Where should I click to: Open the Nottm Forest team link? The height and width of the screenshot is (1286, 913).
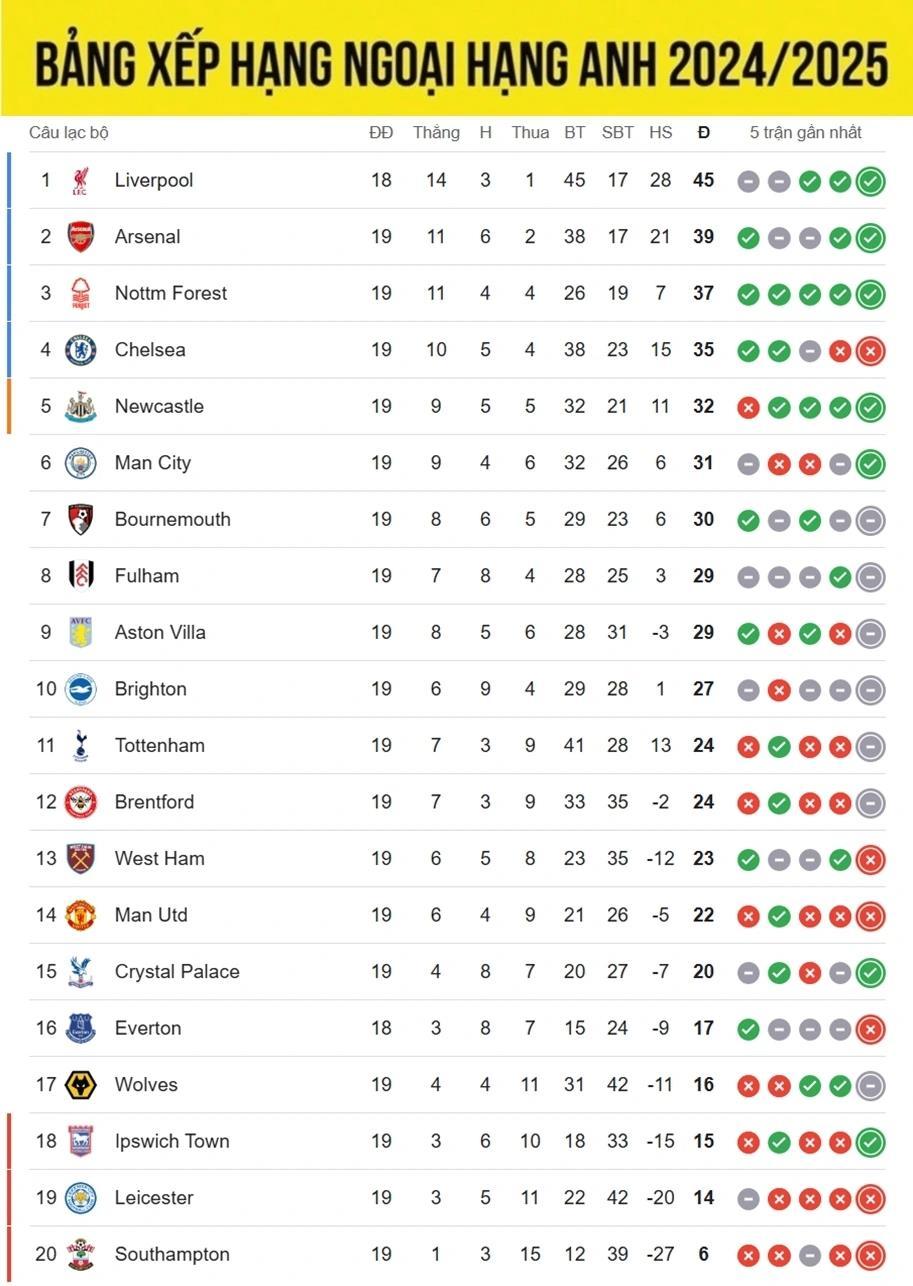click(170, 293)
